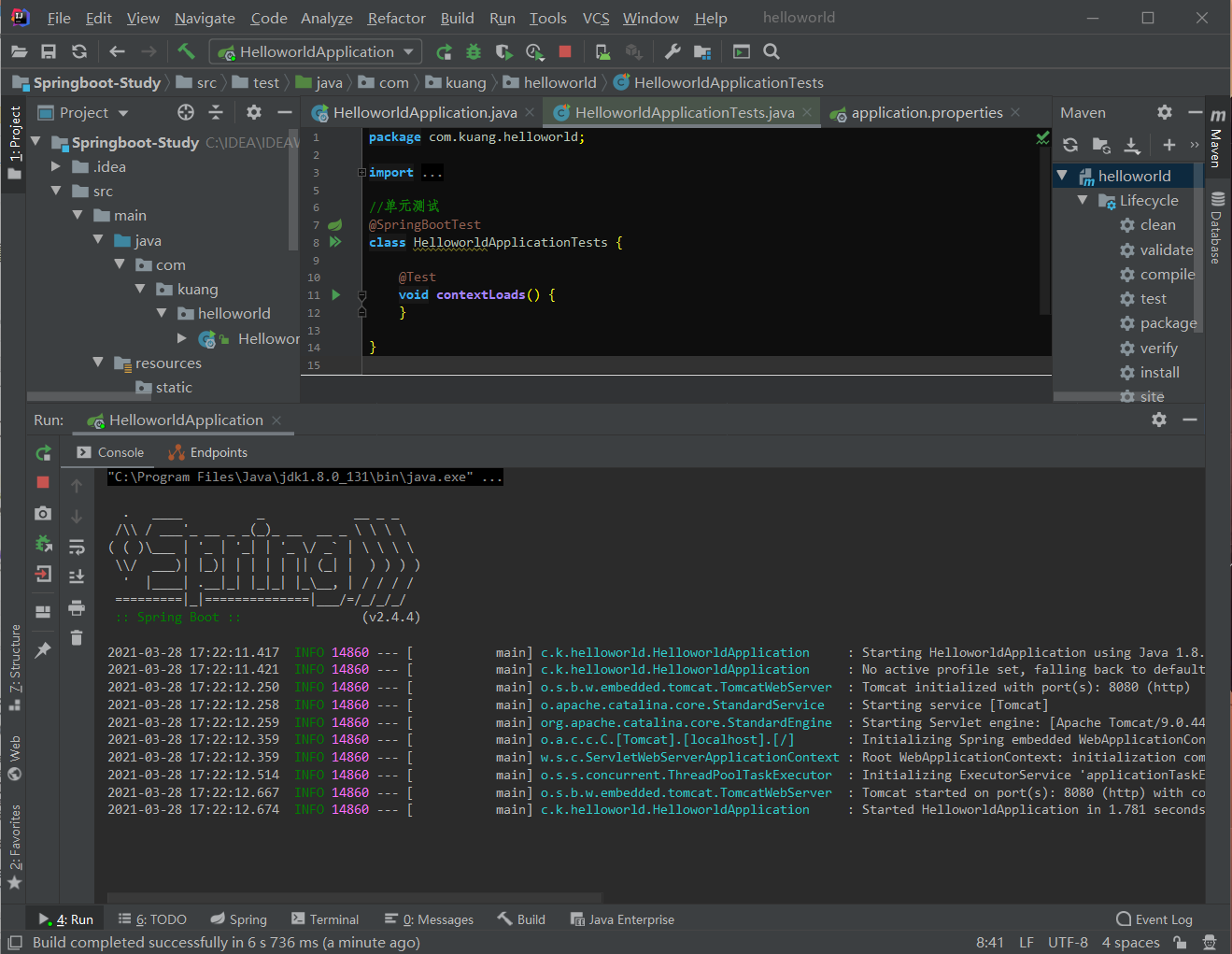This screenshot has width=1232, height=954.
Task: Toggle the Web side tool window
Action: point(14,757)
